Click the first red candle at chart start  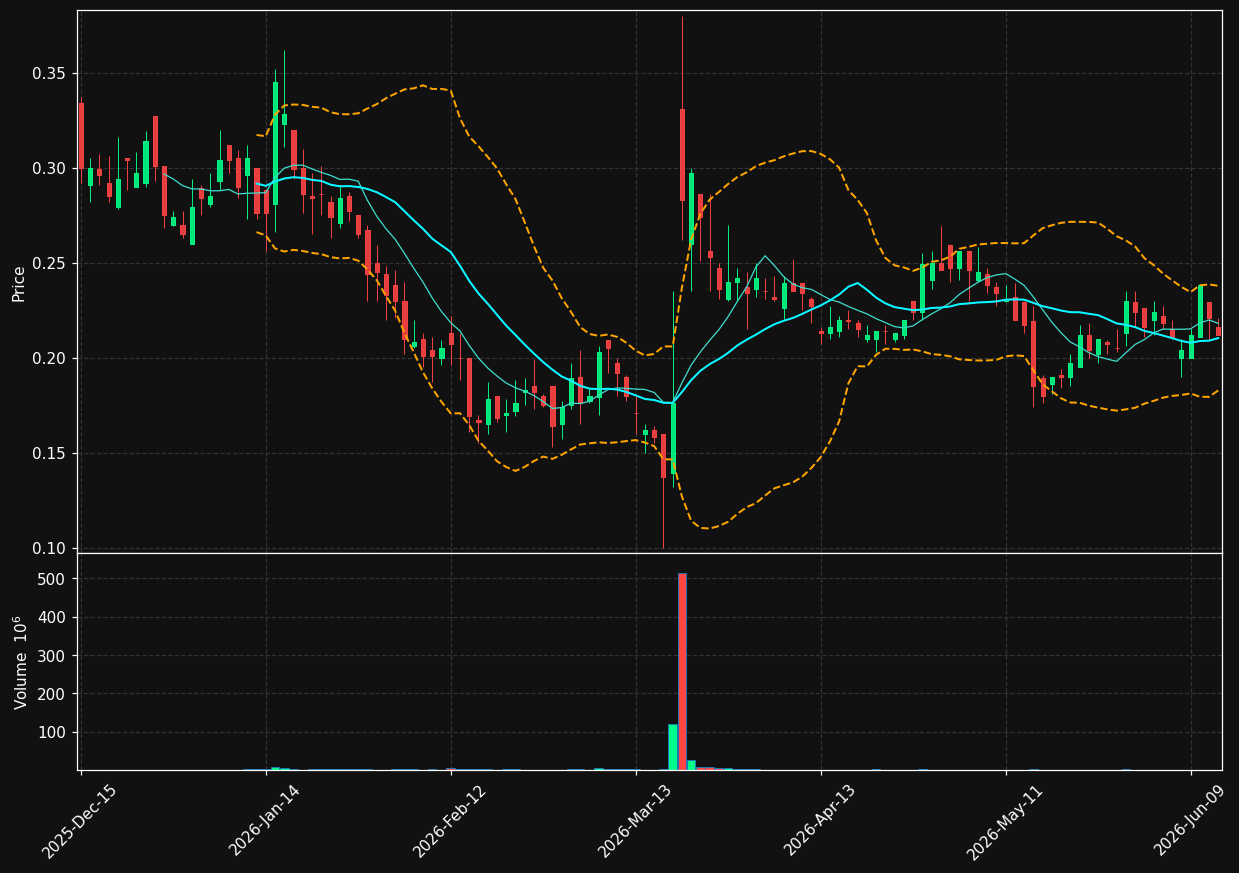pyautogui.click(x=81, y=135)
